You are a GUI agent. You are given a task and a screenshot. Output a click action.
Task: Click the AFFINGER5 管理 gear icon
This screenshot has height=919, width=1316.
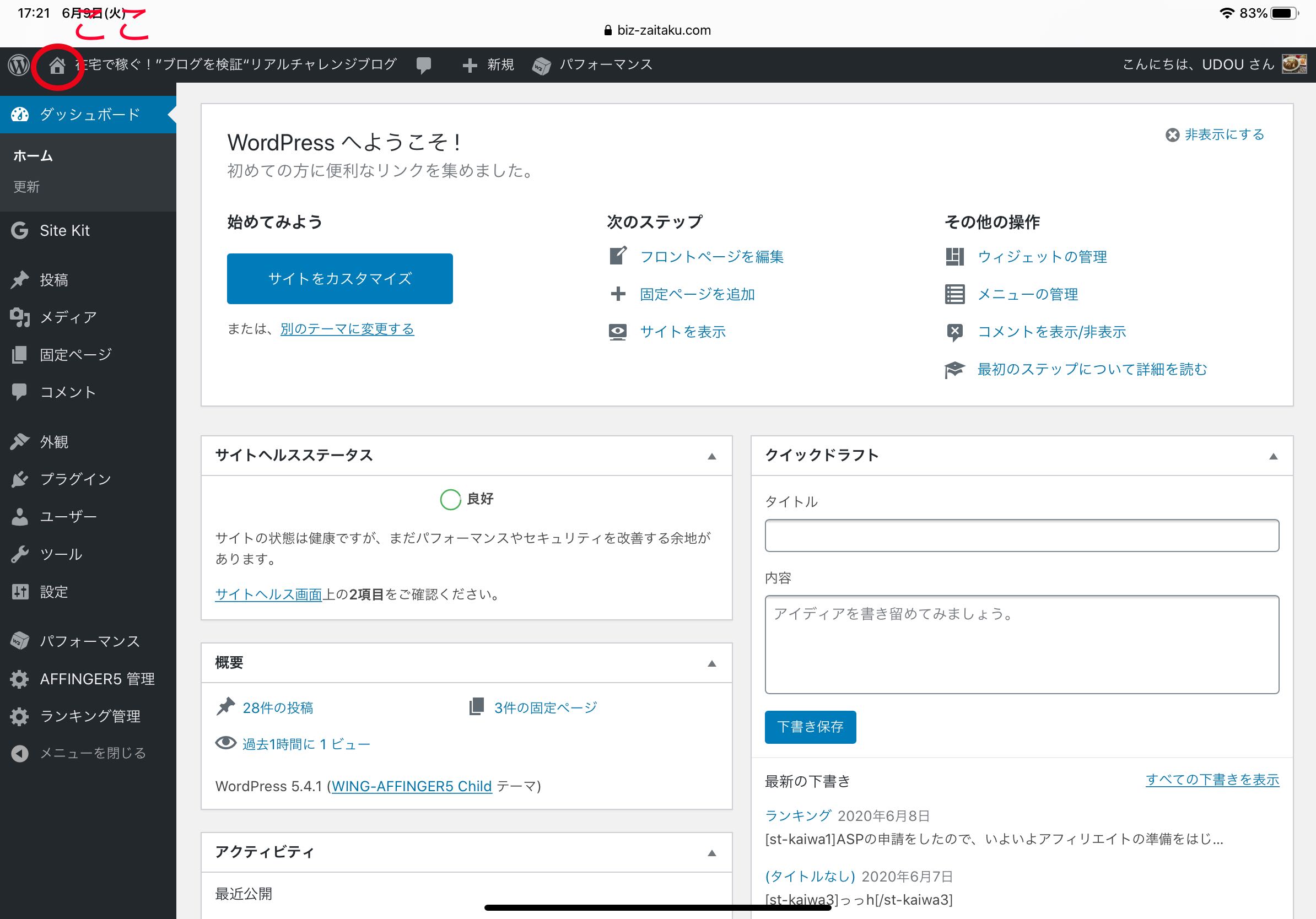pos(19,679)
